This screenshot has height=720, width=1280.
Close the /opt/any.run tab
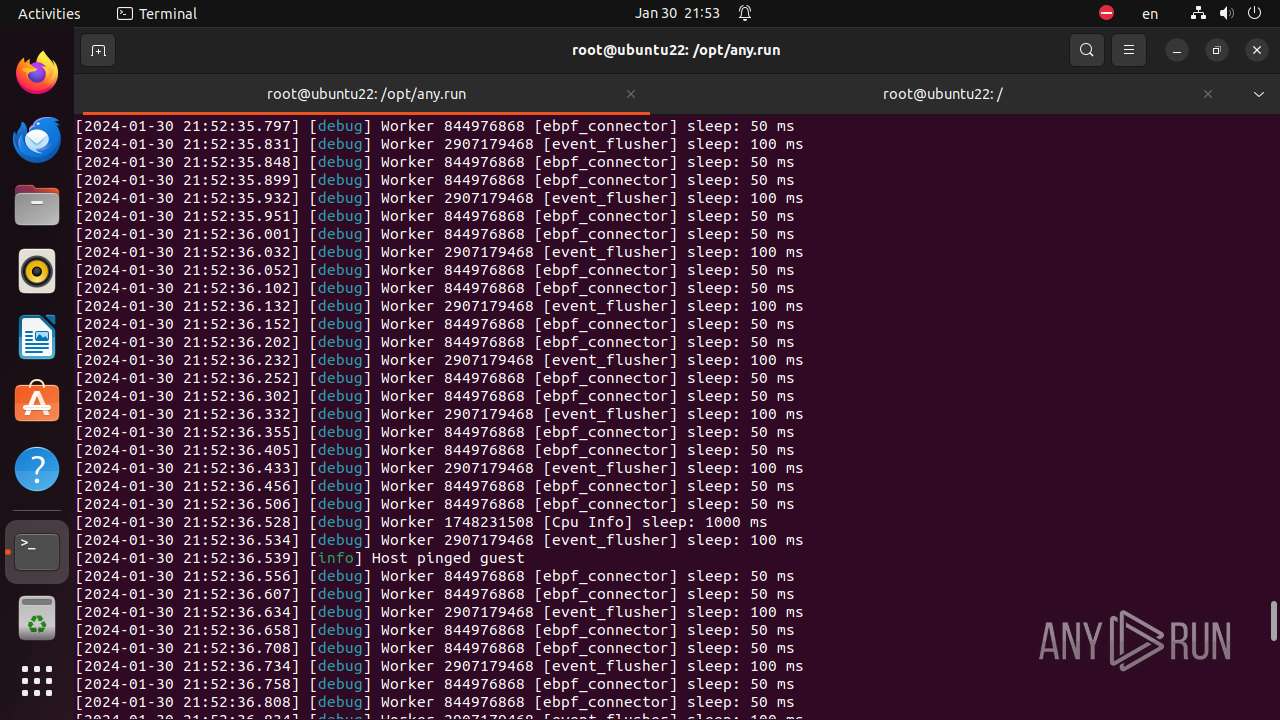(x=631, y=94)
